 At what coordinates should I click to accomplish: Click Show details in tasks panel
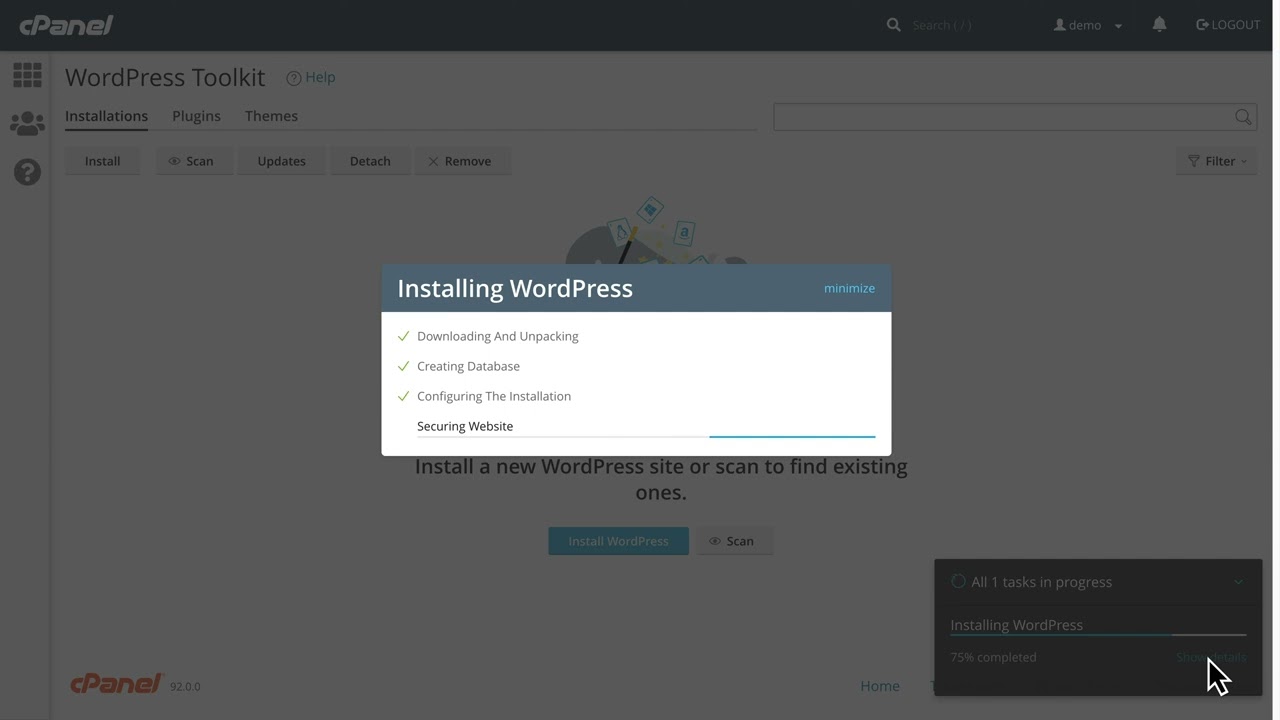[1211, 657]
